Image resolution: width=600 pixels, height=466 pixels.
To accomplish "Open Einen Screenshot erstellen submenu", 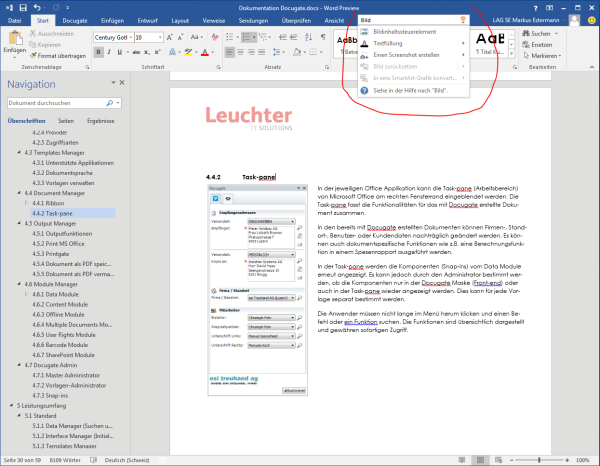I will point(413,55).
